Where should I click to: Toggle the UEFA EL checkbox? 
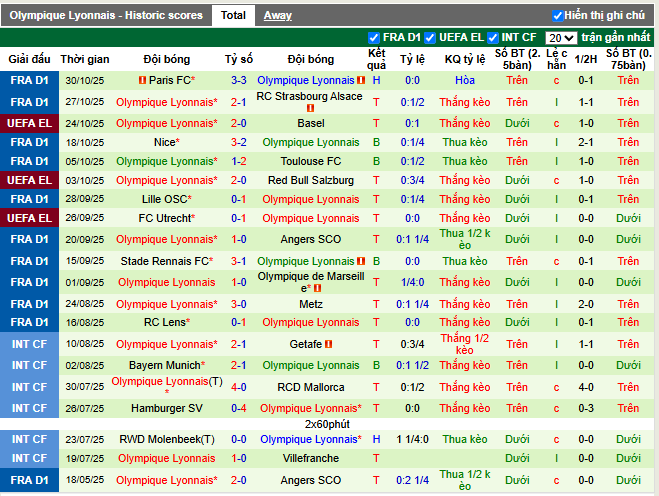click(430, 38)
